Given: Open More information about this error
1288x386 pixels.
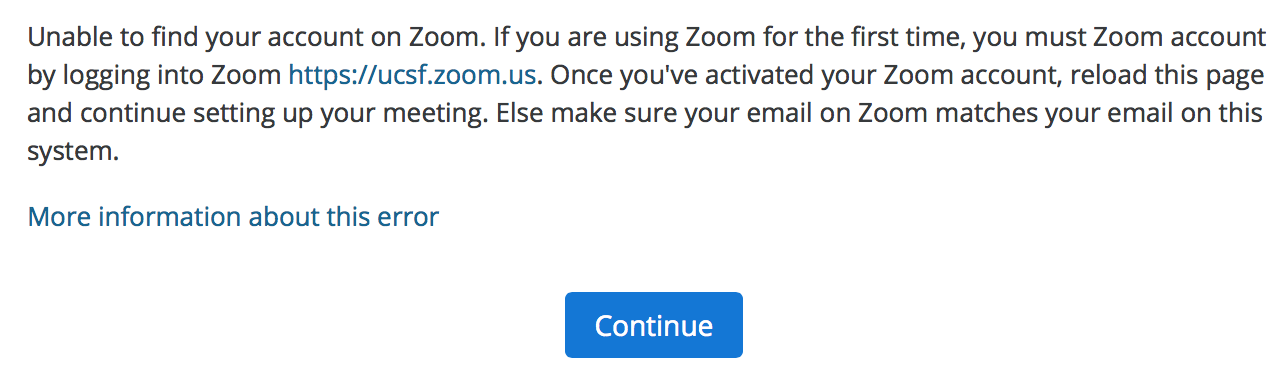Looking at the screenshot, I should pos(233,217).
